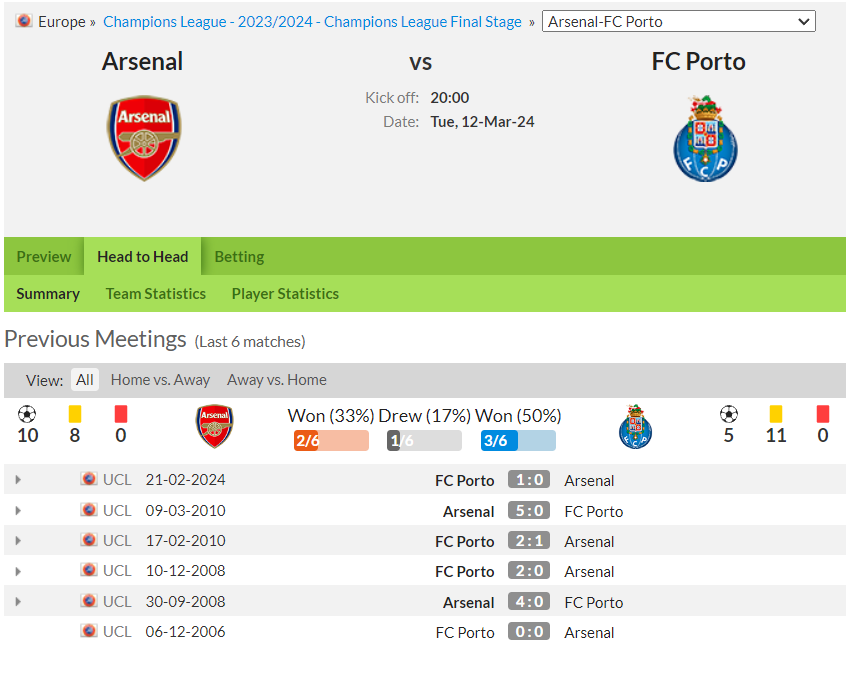Click the 4:0 score badge for 30-09-2008
Viewport: 846px width, 677px height.
[x=529, y=601]
